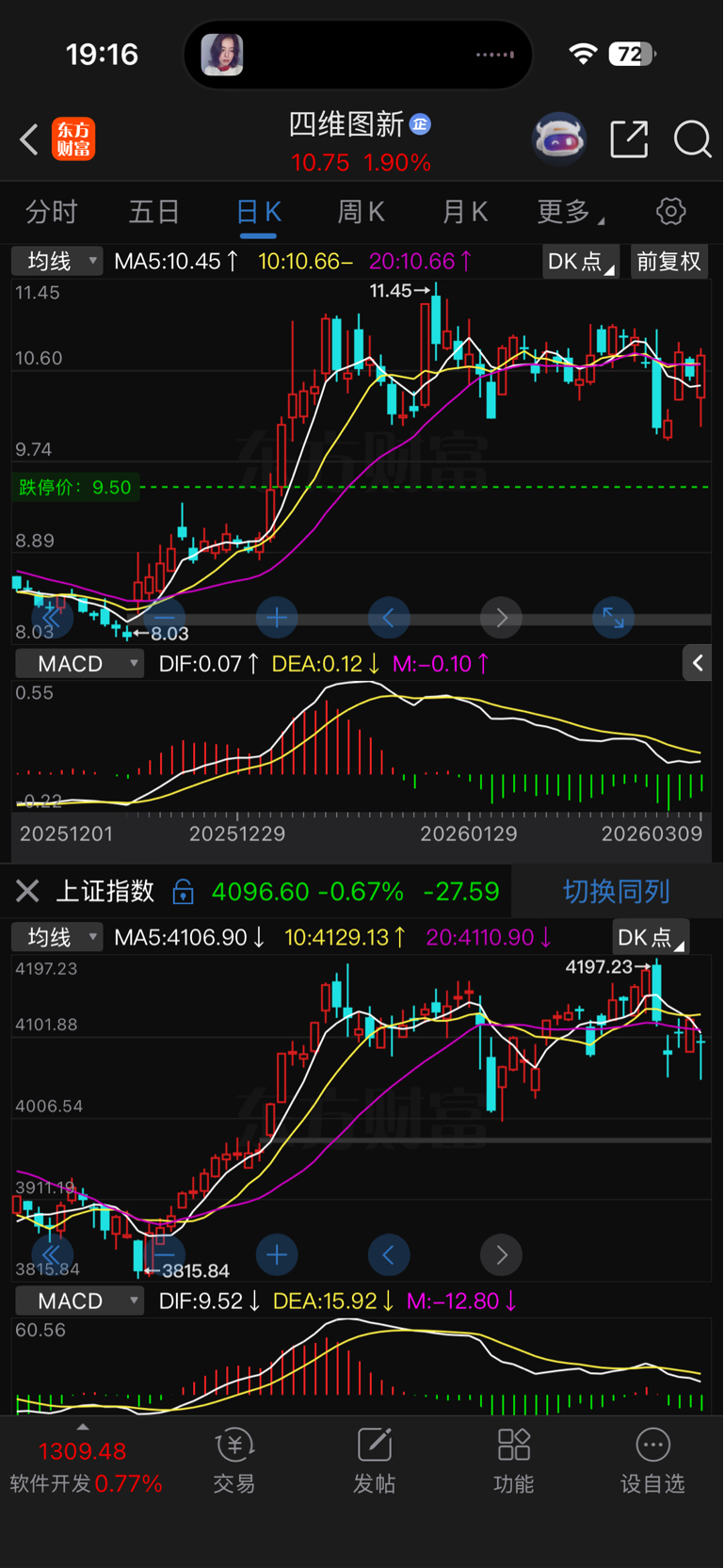Move left one bar on 上证指数 chart
This screenshot has height=1568, width=724.
point(389,1254)
